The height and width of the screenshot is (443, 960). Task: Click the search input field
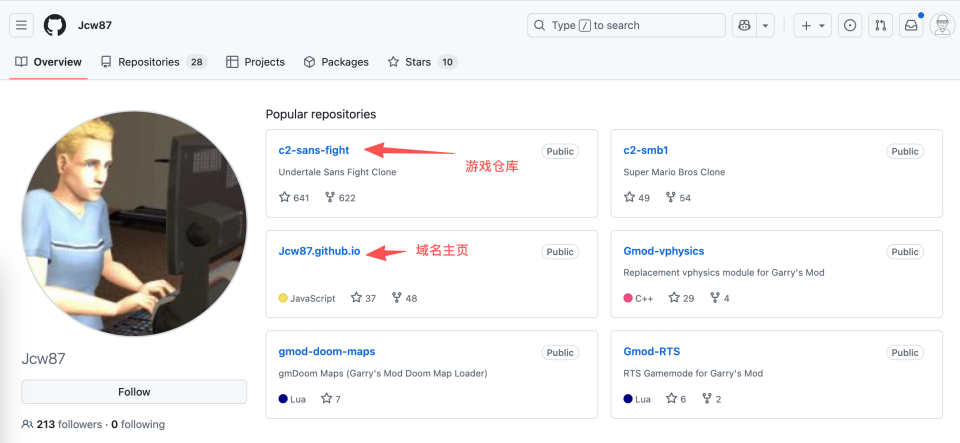[x=627, y=25]
